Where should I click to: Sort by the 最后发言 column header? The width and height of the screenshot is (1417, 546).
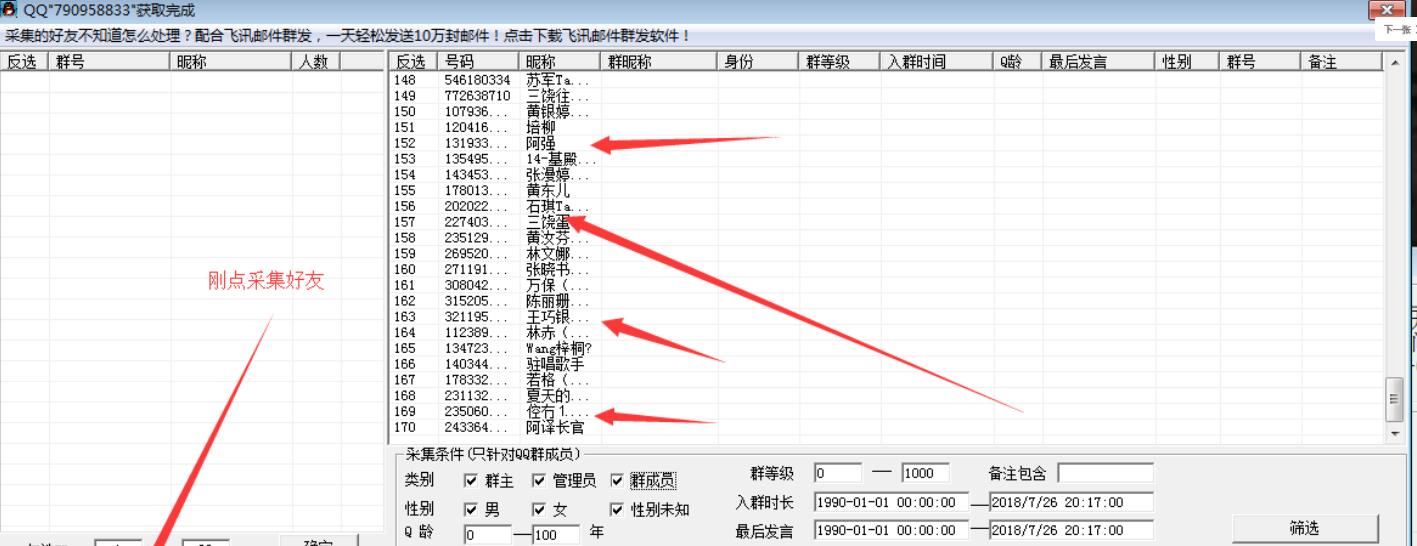click(1100, 62)
